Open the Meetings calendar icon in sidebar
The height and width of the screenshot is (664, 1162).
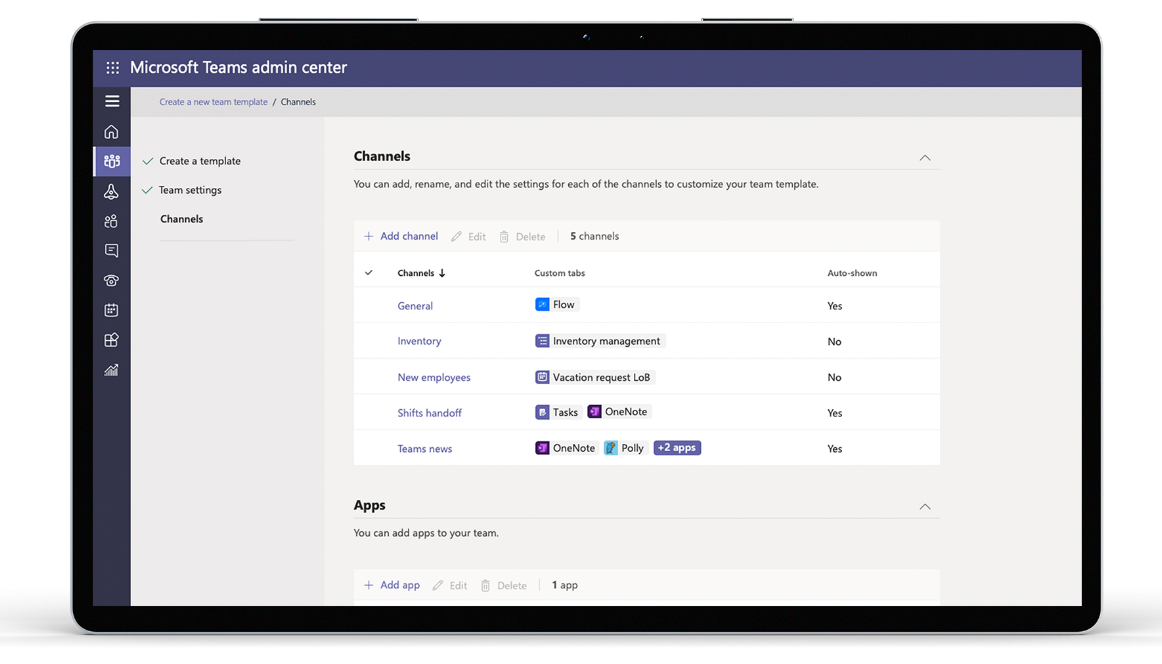111,310
